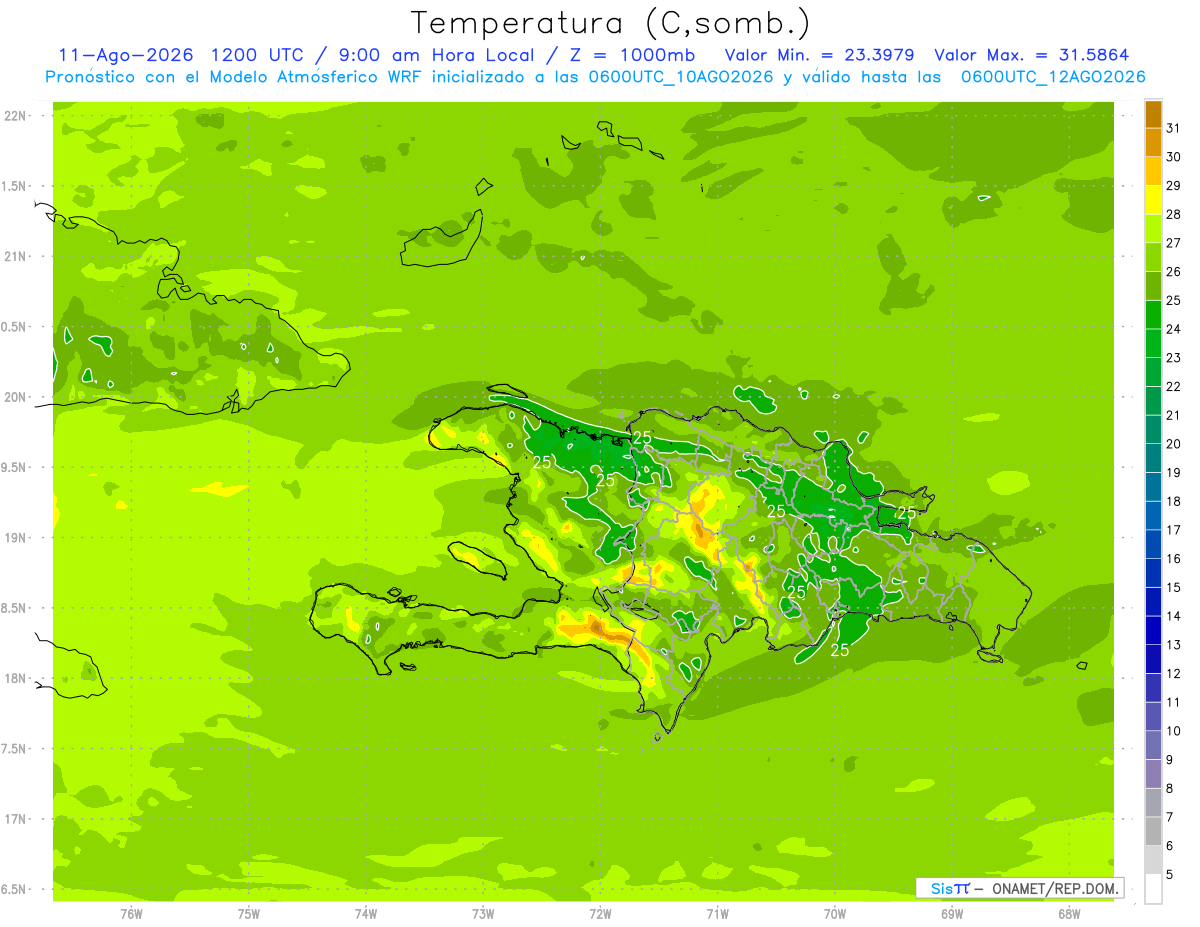Click the purple swatch between 9 and 10

click(x=1153, y=745)
